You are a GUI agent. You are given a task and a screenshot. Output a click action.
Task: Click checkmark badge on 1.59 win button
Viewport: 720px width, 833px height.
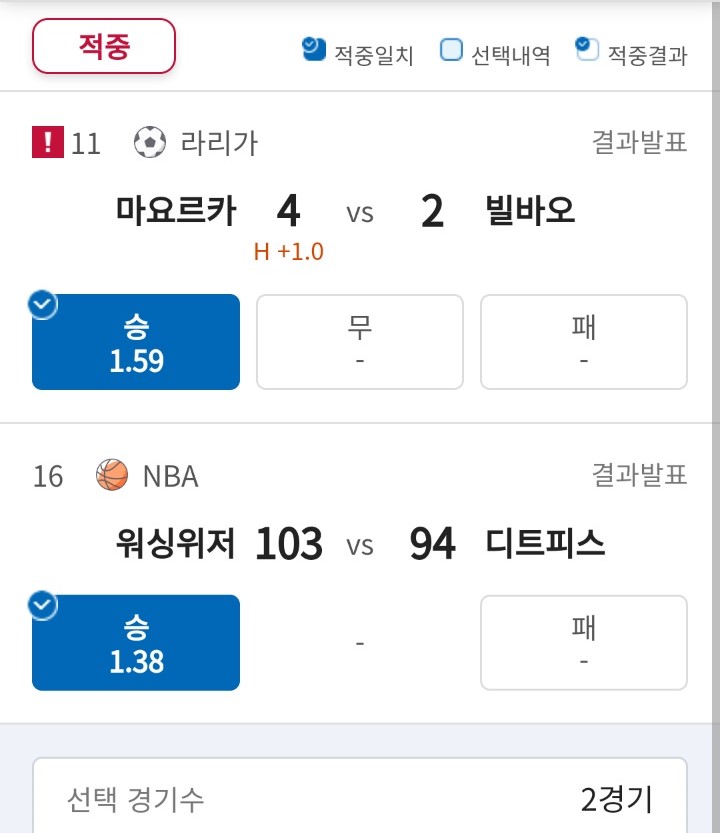43,305
